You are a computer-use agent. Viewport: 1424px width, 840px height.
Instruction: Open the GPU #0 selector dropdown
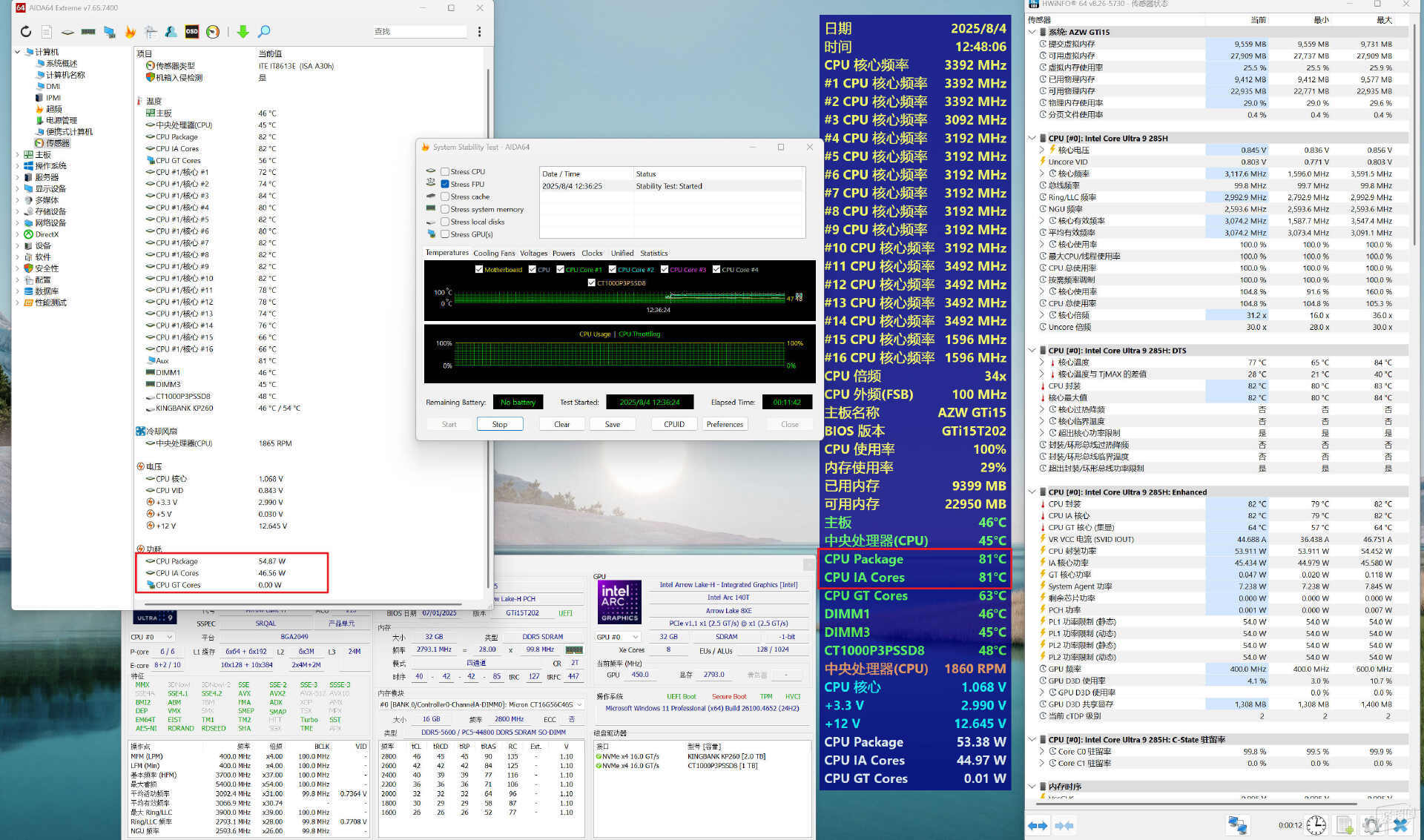[618, 637]
